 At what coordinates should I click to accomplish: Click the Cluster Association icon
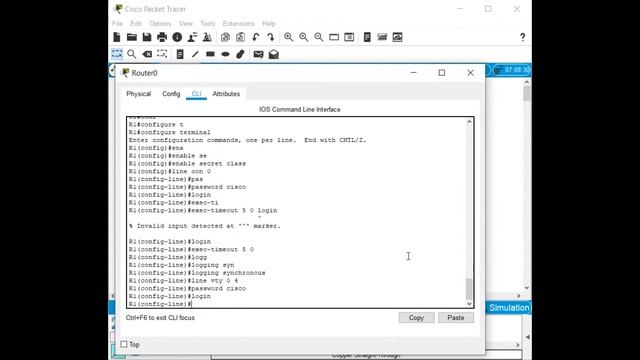[382, 37]
